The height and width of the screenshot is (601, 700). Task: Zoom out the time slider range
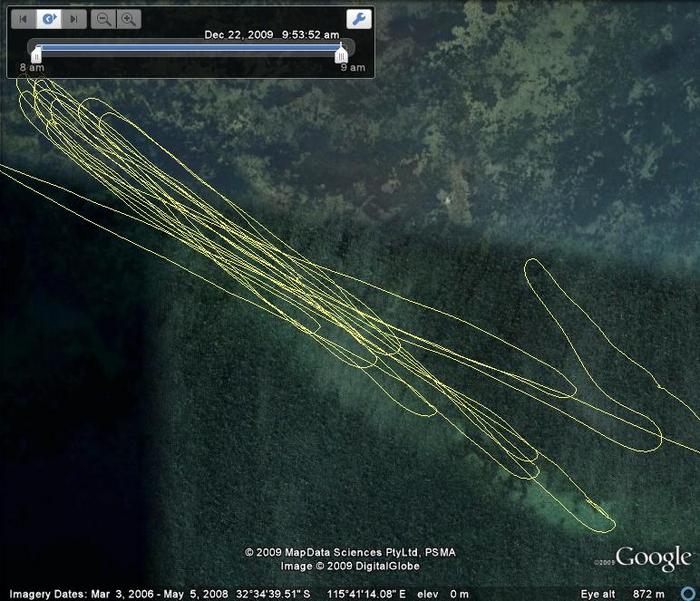click(x=104, y=19)
